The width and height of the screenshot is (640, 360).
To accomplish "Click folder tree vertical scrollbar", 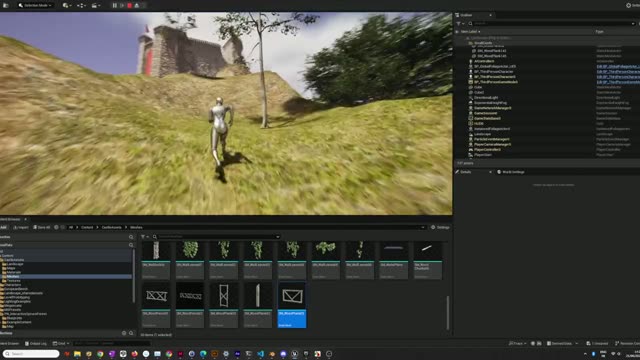I will [133, 276].
